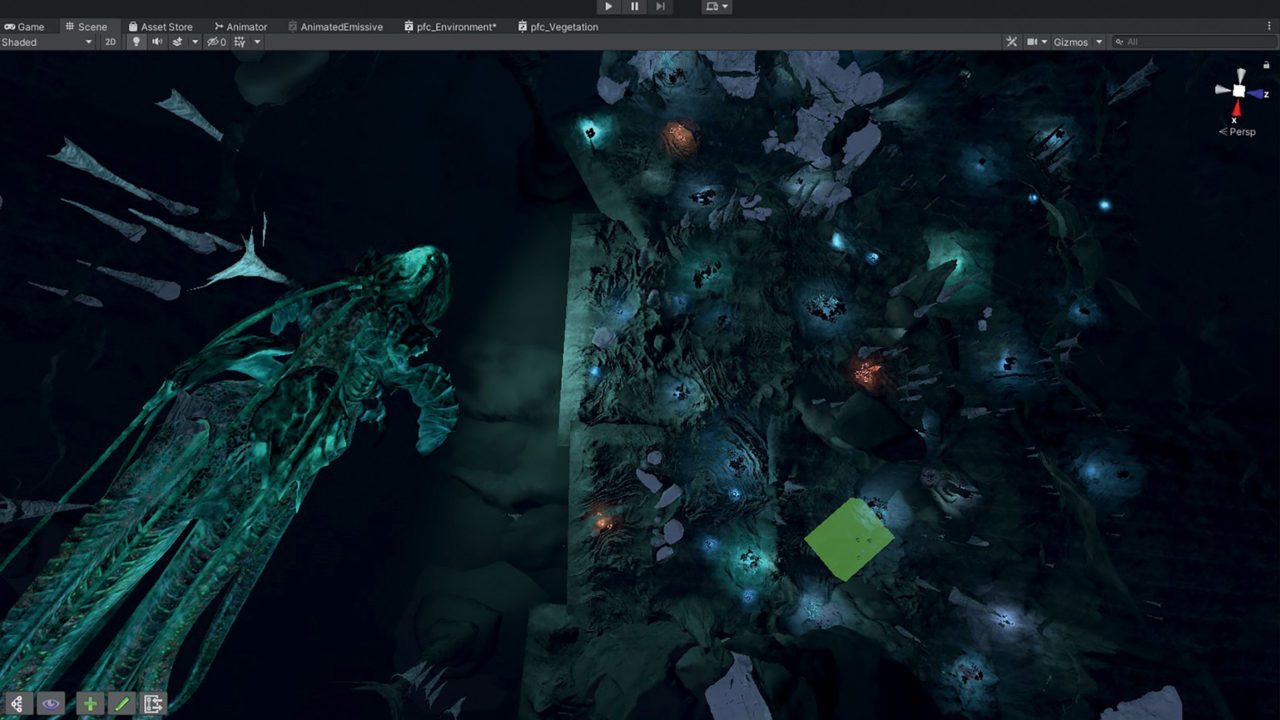1280x720 pixels.
Task: Toggle 2D view mode
Action: (110, 42)
